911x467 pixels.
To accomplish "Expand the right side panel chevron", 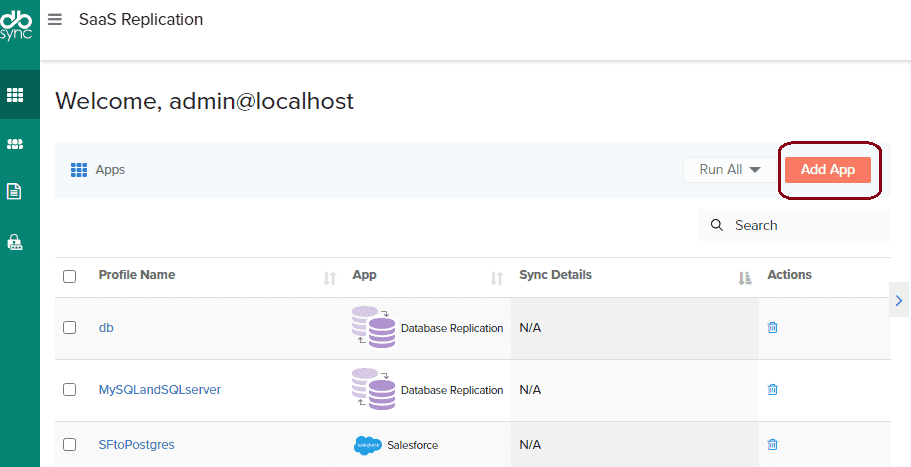I will (x=899, y=300).
